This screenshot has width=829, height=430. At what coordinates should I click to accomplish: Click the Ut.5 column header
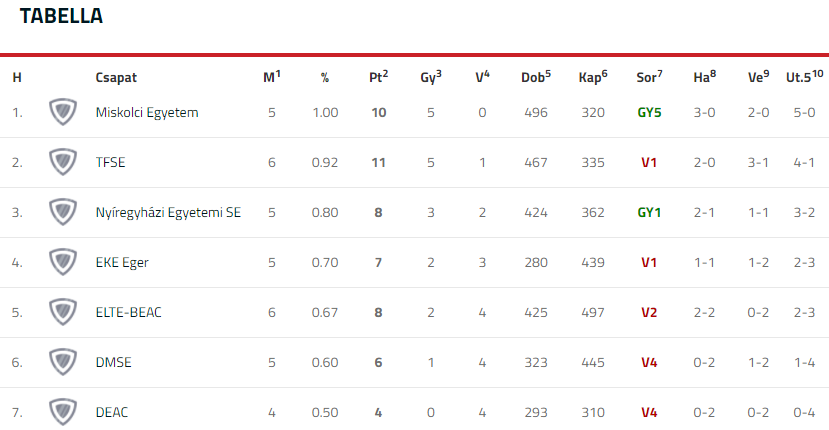(804, 77)
